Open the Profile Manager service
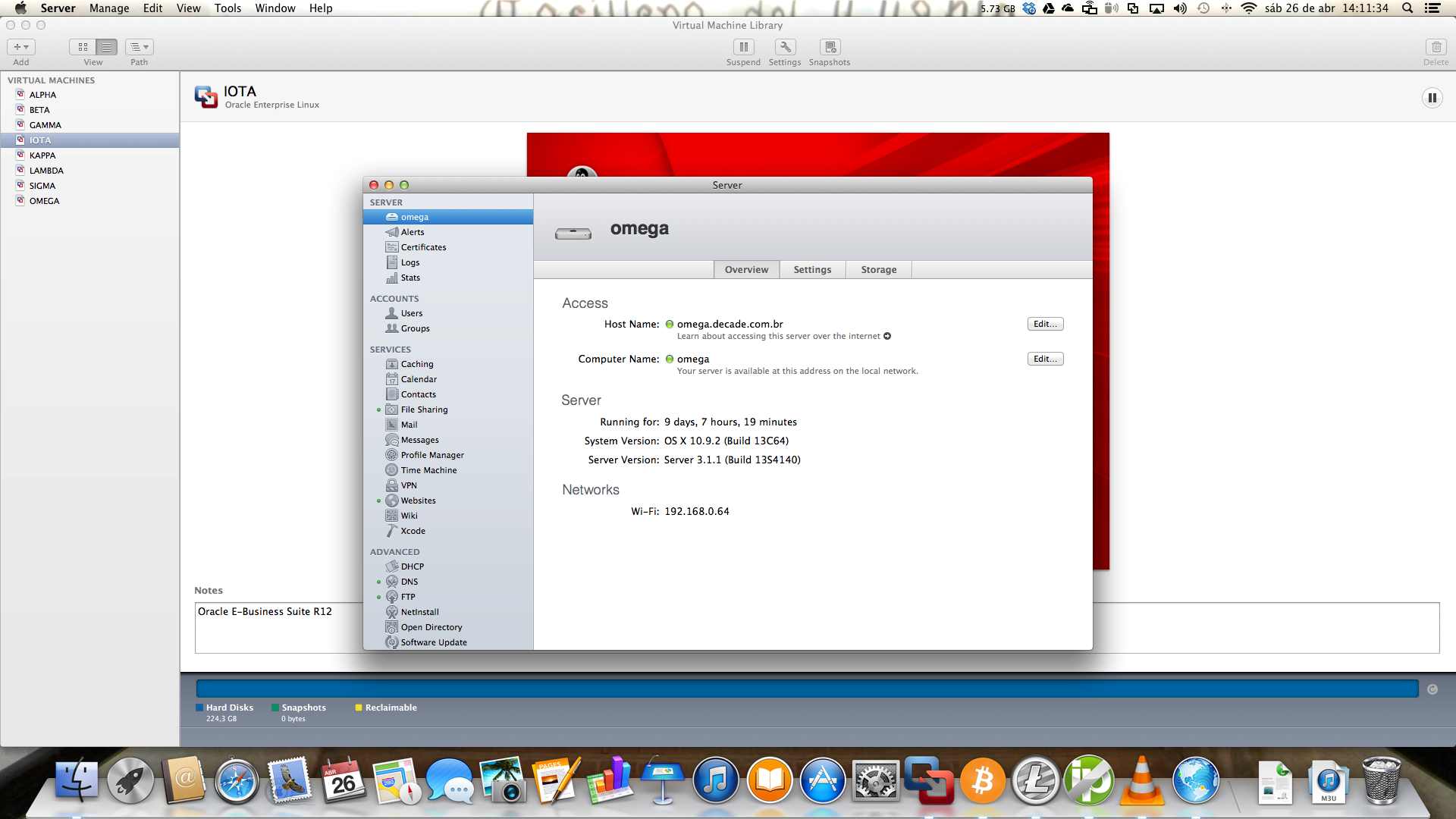The height and width of the screenshot is (819, 1456). 447,455
